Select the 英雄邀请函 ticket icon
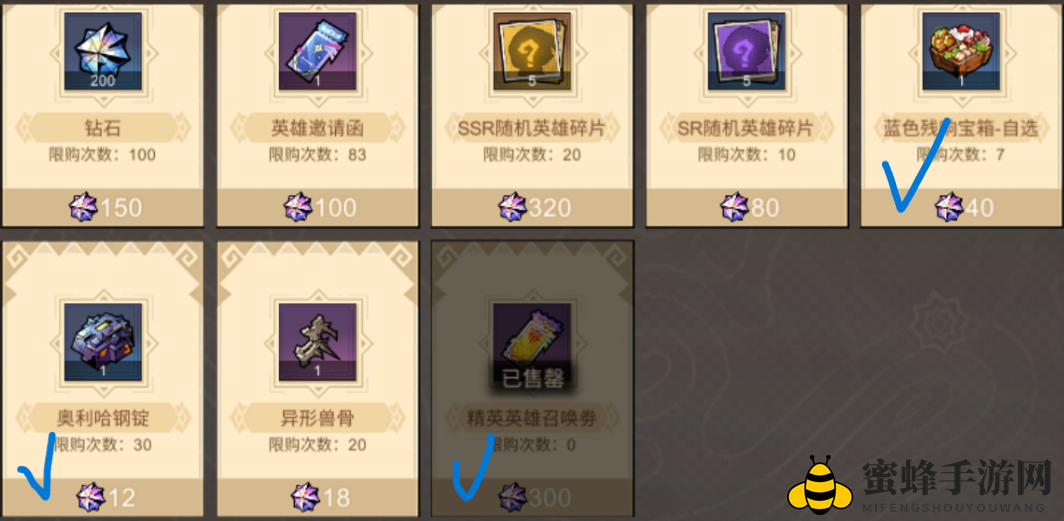Viewport: 1064px width, 521px height. [x=318, y=52]
